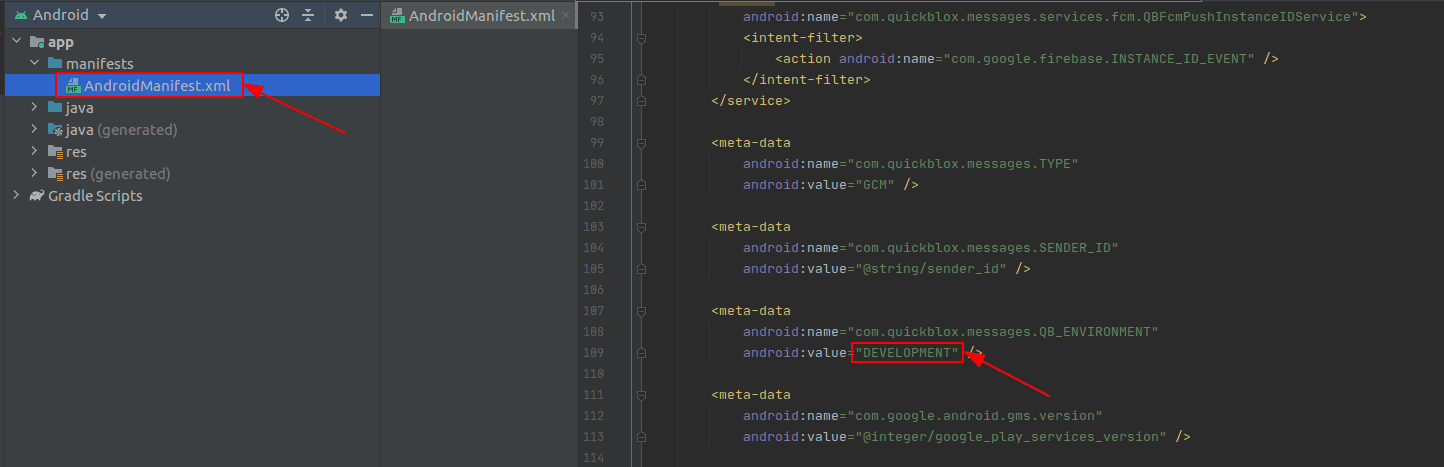Expand the res (generated) node
Viewport: 1444px width, 467px height.
tap(35, 174)
